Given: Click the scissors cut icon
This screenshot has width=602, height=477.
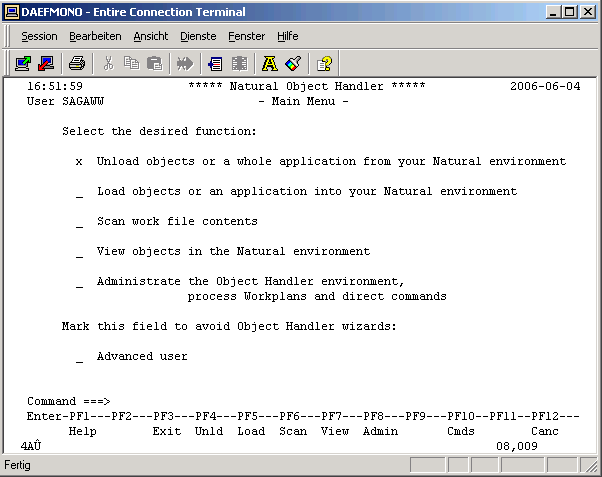Looking at the screenshot, I should click(109, 63).
